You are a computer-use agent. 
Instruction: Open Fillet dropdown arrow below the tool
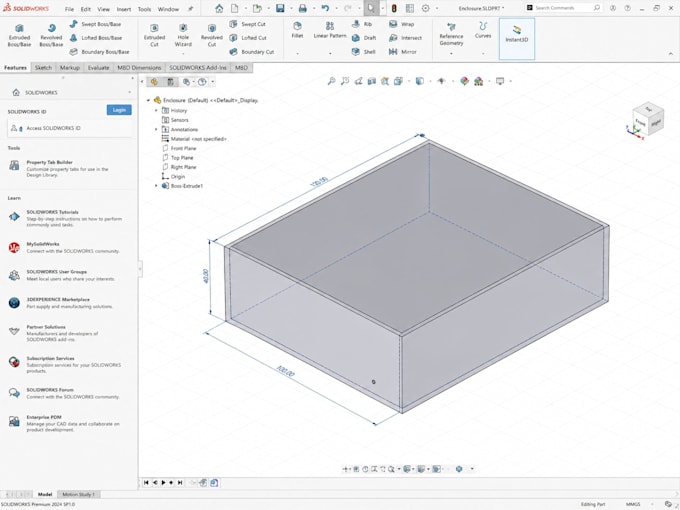click(298, 54)
